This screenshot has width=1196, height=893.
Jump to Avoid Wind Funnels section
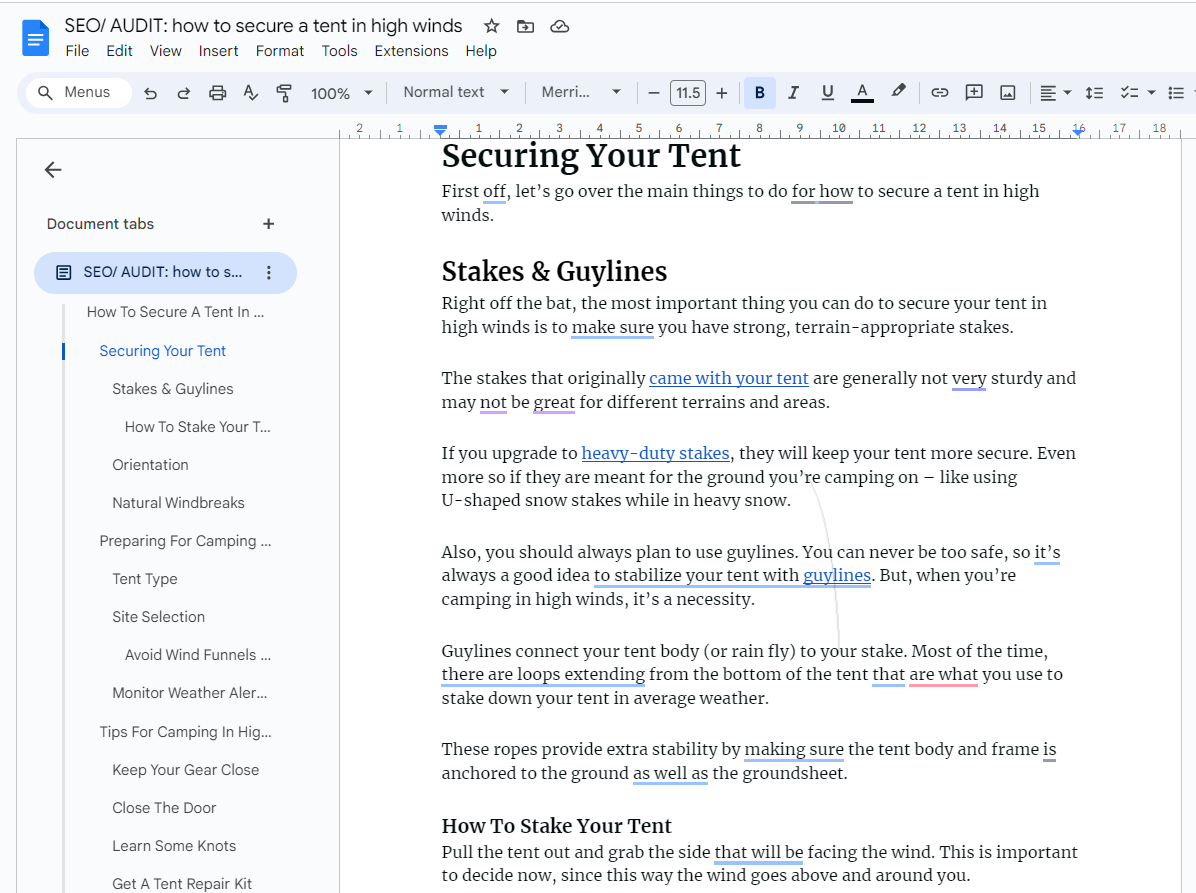point(198,655)
